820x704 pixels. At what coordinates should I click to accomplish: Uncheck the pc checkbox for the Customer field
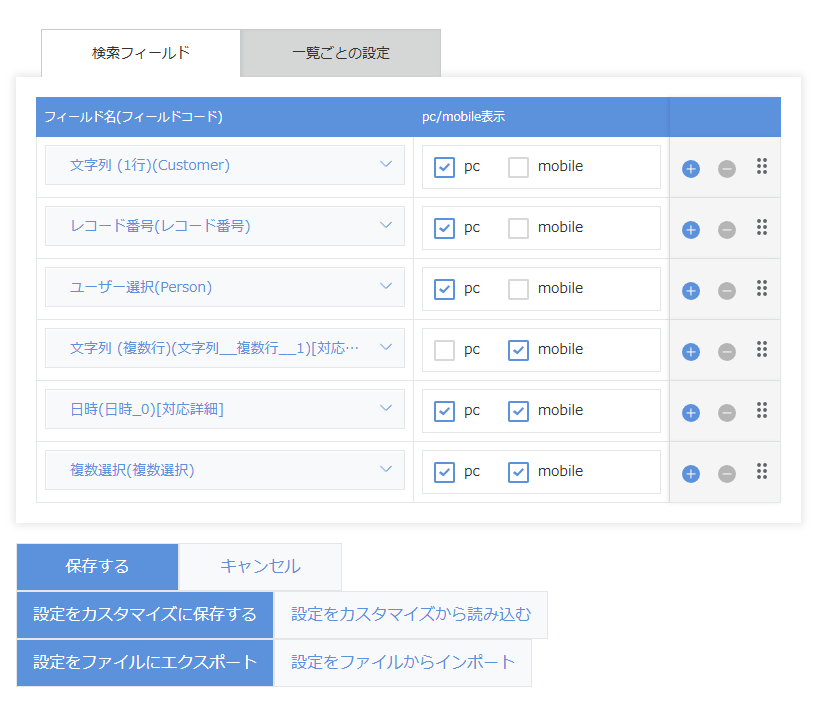[x=445, y=167]
